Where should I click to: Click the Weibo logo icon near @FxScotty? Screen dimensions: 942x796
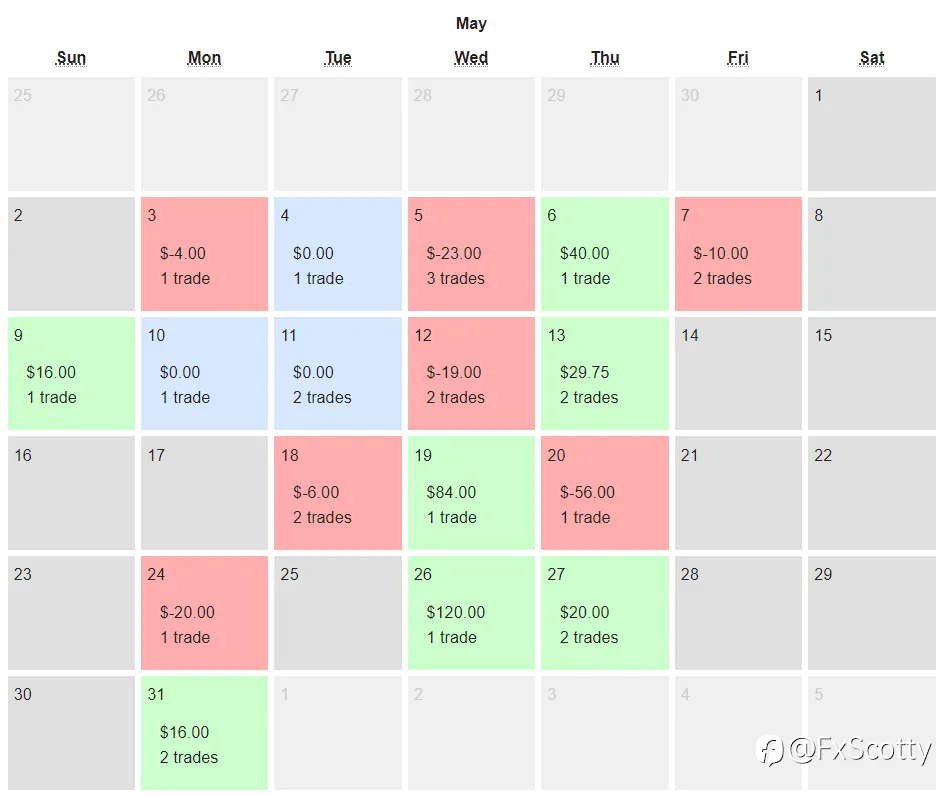tap(770, 750)
